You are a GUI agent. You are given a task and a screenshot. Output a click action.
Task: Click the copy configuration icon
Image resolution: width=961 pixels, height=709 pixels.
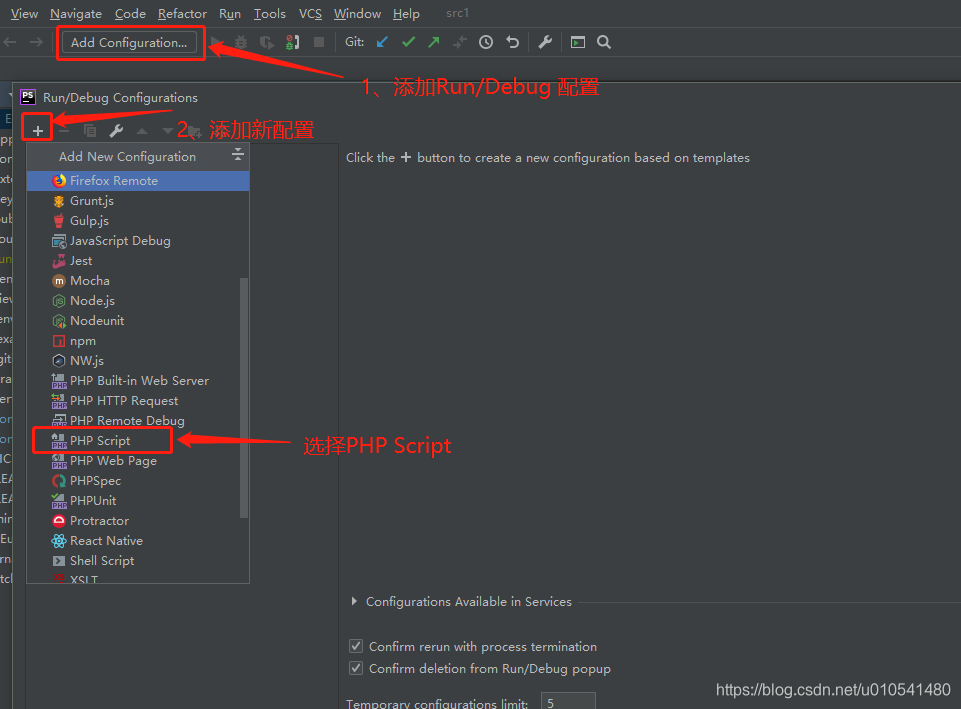click(x=89, y=131)
